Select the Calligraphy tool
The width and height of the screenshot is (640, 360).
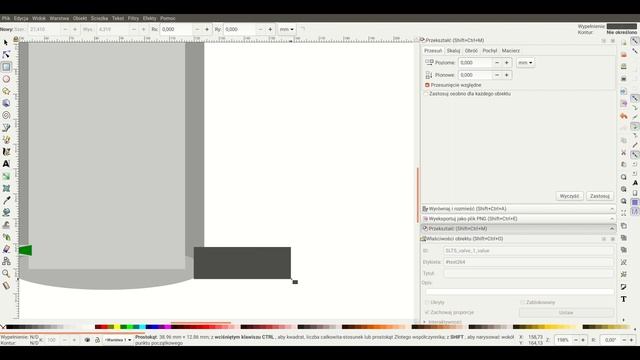6,152
